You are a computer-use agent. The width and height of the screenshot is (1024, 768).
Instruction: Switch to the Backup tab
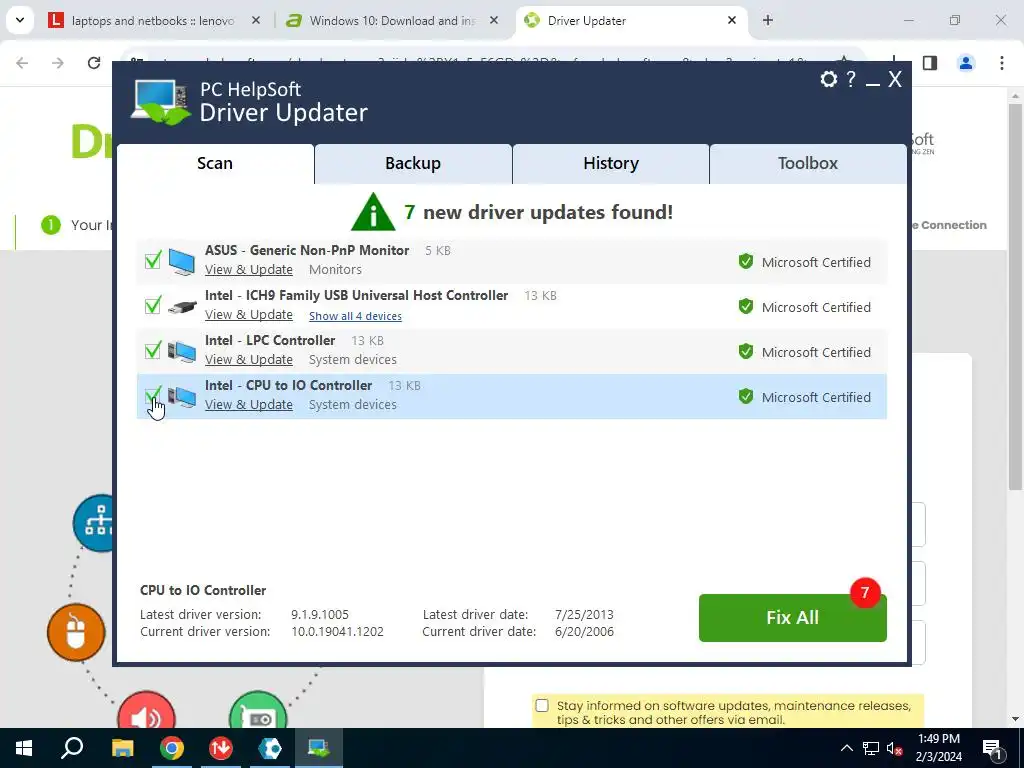point(413,163)
